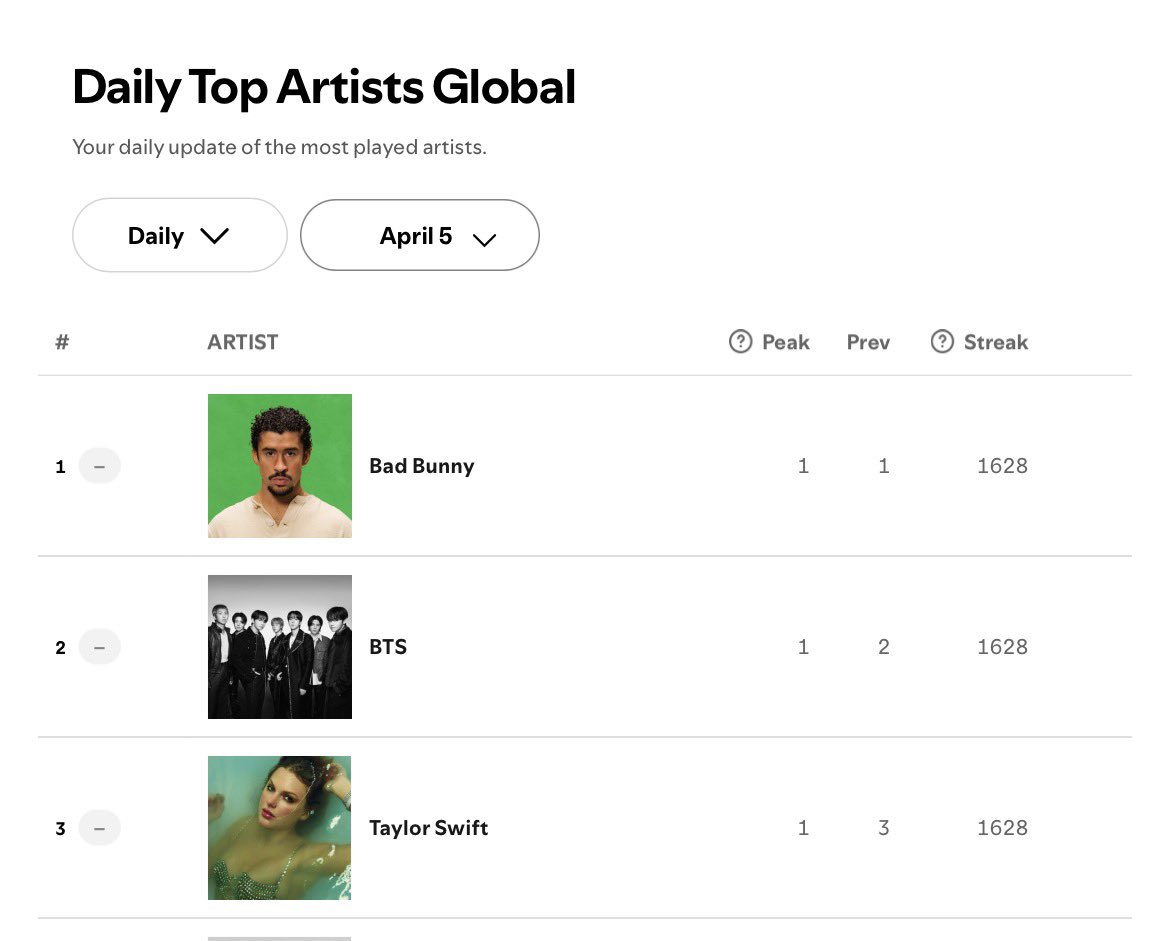The width and height of the screenshot is (1170, 941).
Task: Click the chevron next to Daily
Action: pyautogui.click(x=214, y=236)
